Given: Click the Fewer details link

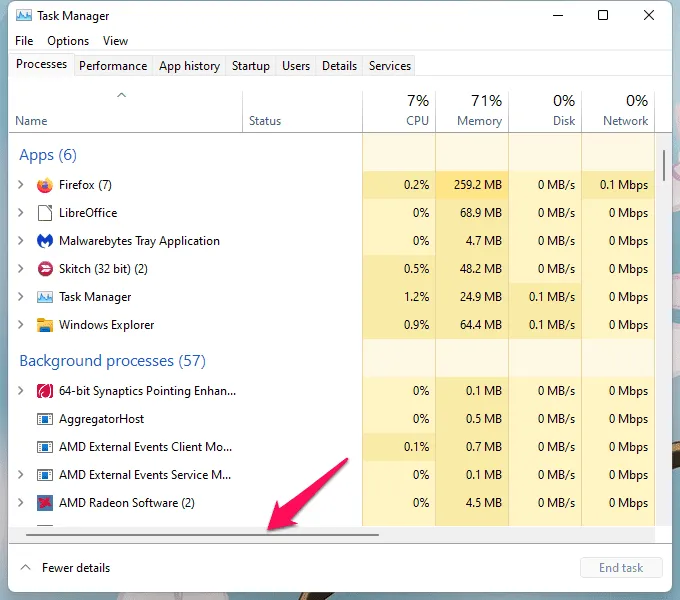Looking at the screenshot, I should click(76, 567).
